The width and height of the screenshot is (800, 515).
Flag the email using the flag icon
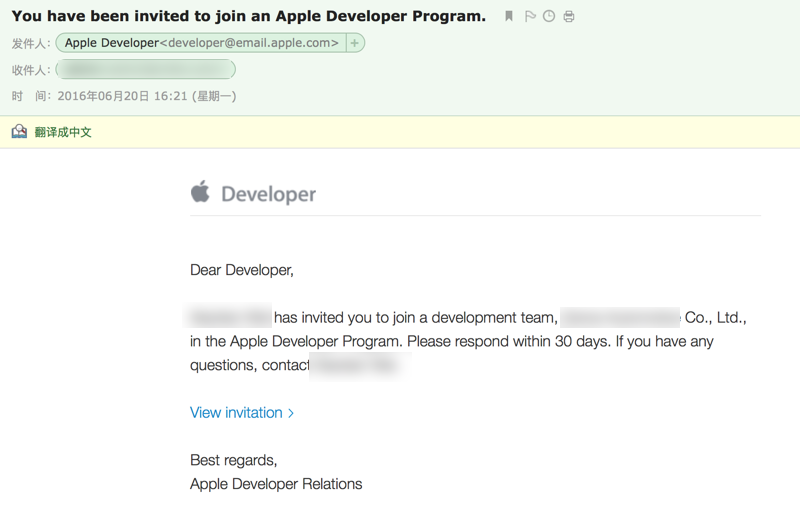530,16
